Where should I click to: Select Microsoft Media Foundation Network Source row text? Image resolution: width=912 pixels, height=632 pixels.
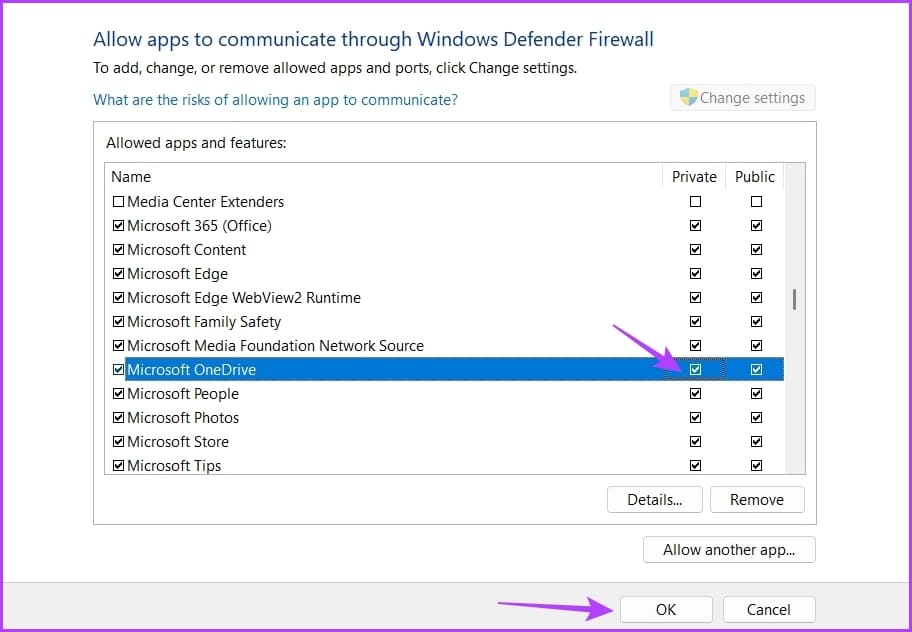click(x=276, y=346)
